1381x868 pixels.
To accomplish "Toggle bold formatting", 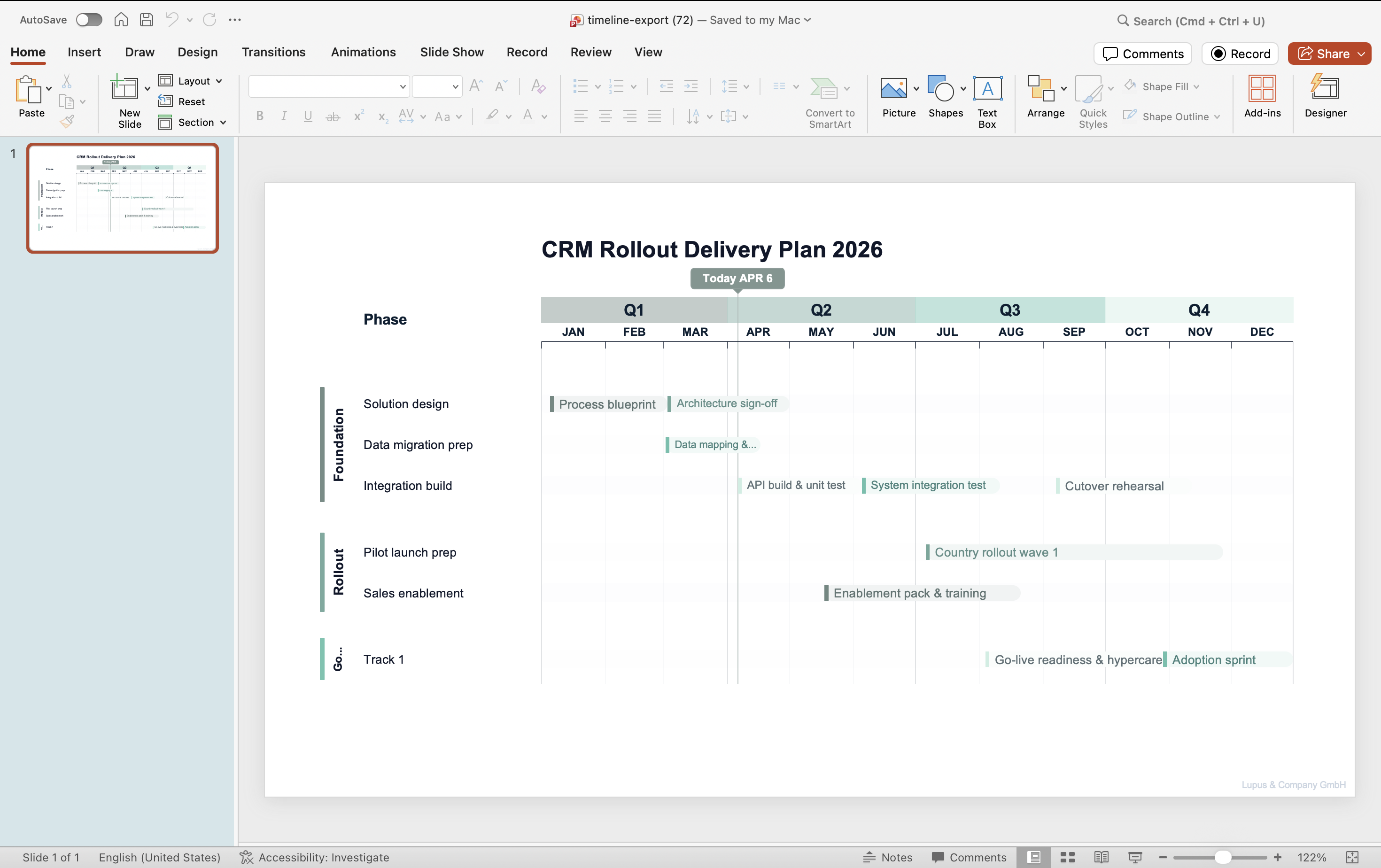I will coord(260,116).
